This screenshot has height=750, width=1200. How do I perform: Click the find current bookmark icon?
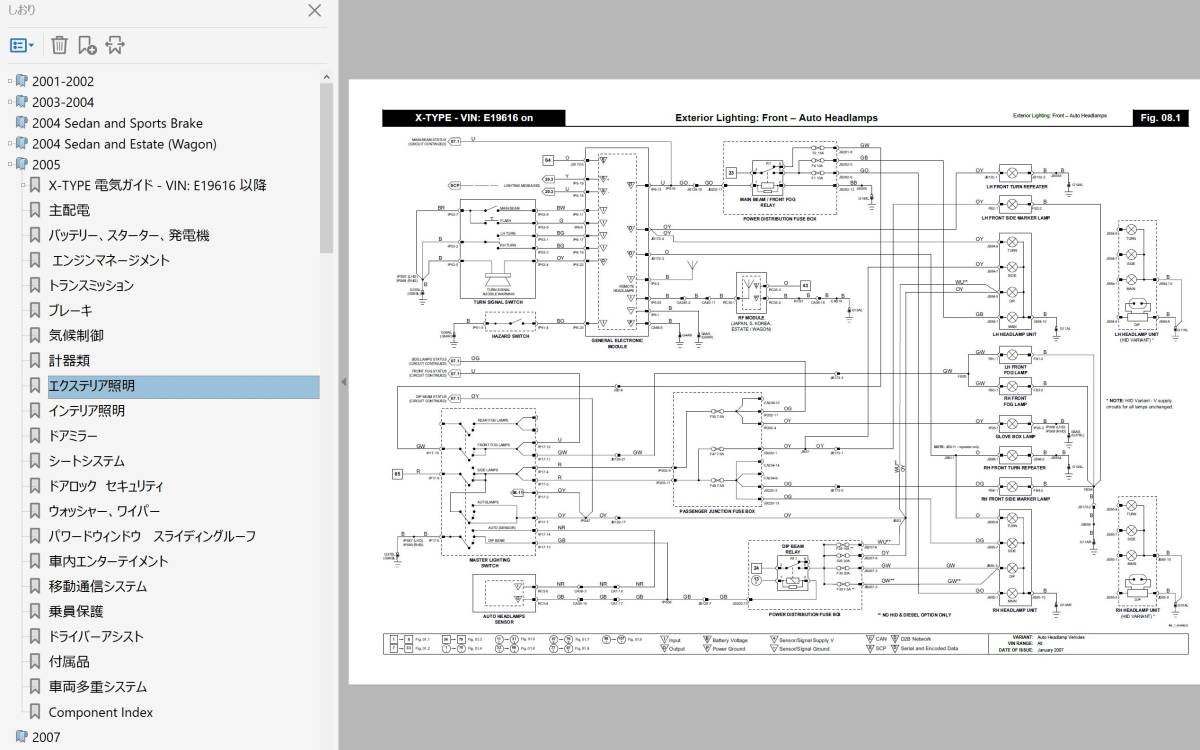(x=115, y=45)
